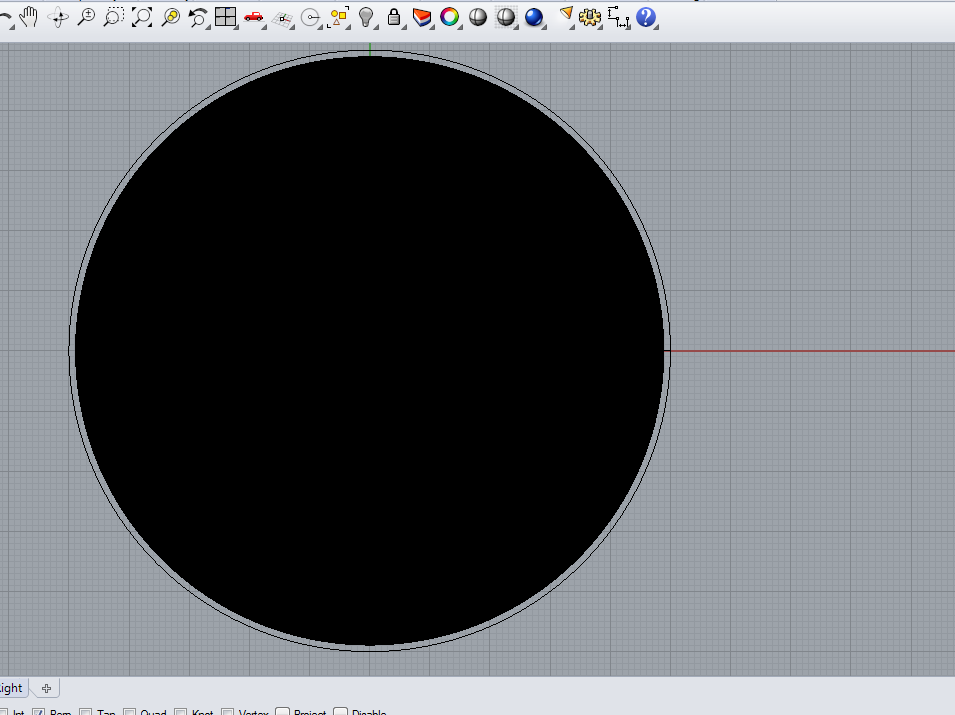The width and height of the screenshot is (955, 715).
Task: Activate the Rotate view tool
Action: (58, 17)
